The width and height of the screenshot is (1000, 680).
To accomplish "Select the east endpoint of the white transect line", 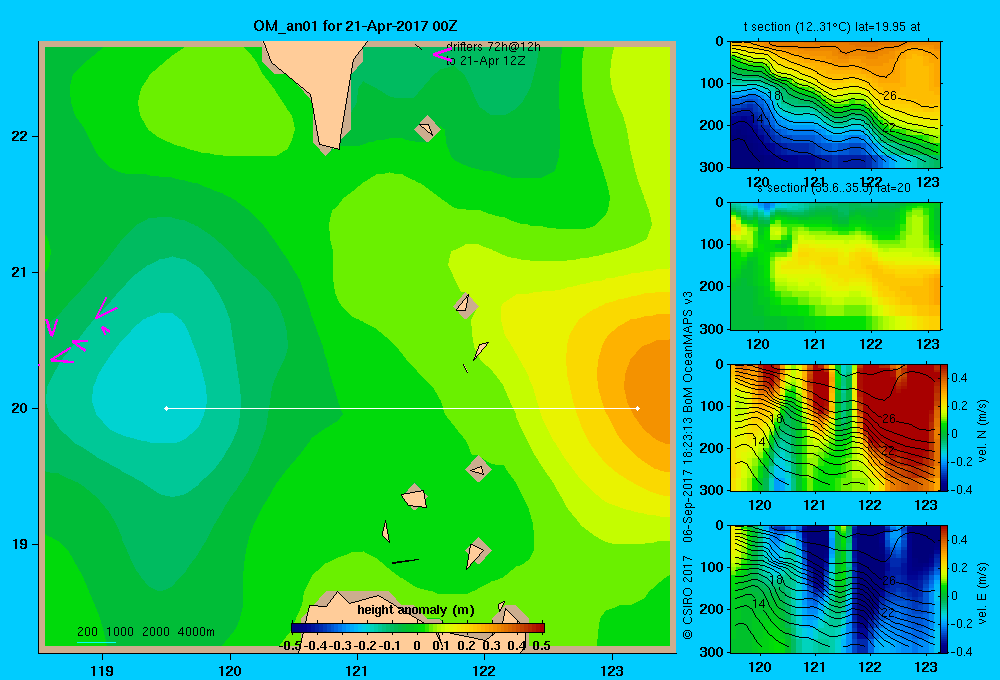I will pyautogui.click(x=637, y=408).
